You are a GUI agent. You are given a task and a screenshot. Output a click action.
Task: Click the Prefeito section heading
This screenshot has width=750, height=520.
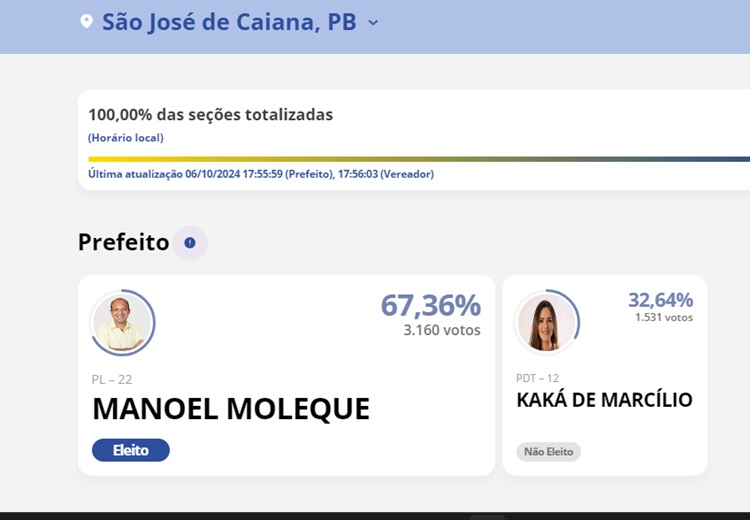coord(123,242)
